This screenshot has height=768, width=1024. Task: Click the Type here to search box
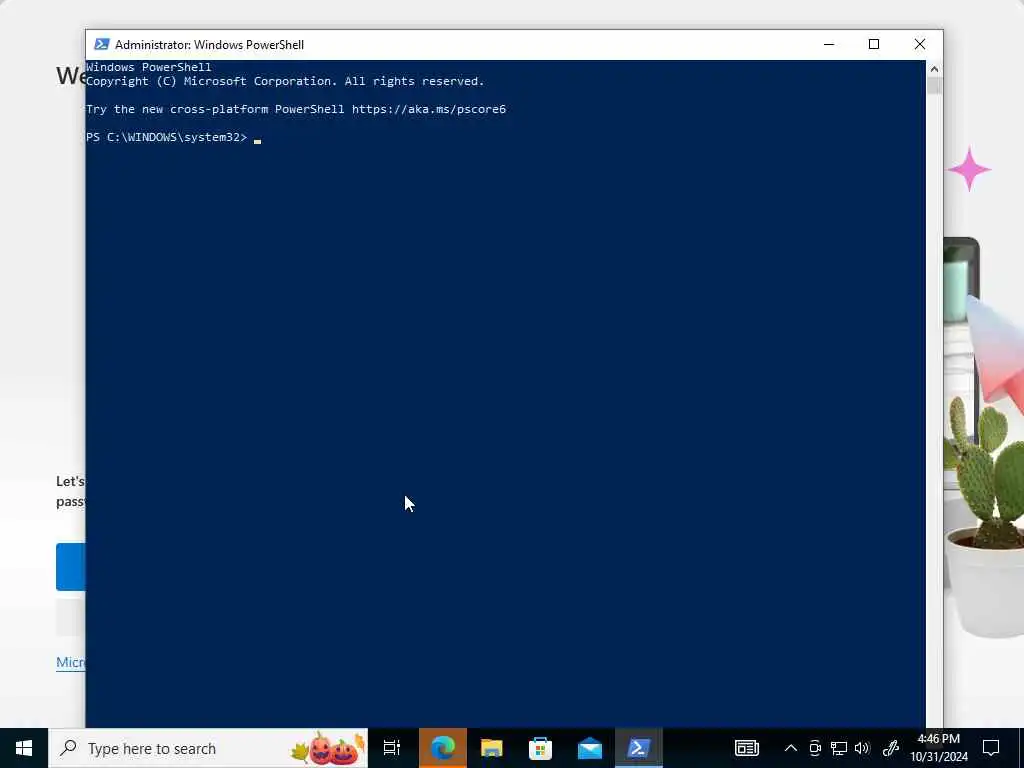pyautogui.click(x=208, y=748)
